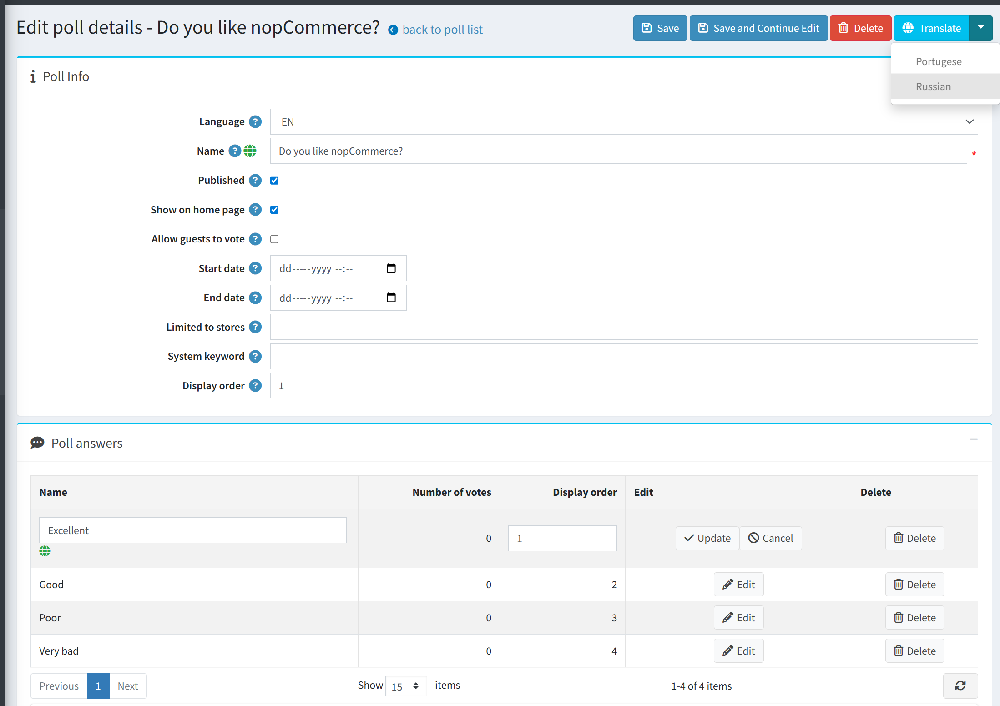
Task: Select page 1 in pagination
Action: 98,686
